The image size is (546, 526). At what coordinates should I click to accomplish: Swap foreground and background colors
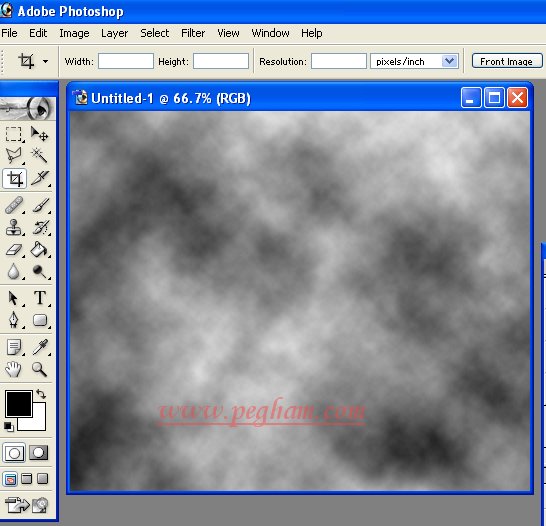click(x=41, y=394)
